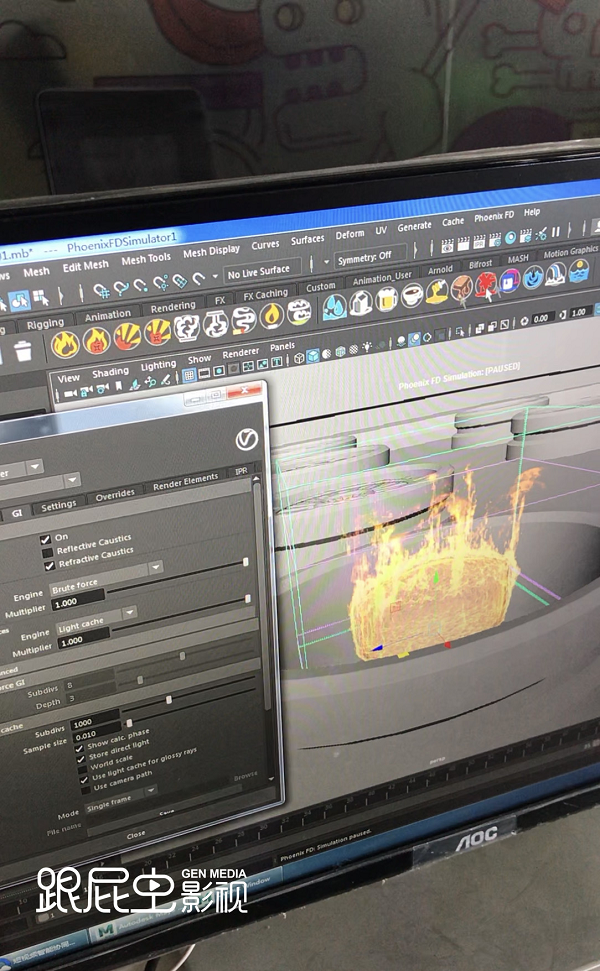Switch to the Render Elements tab
This screenshot has width=600, height=971.
click(186, 482)
